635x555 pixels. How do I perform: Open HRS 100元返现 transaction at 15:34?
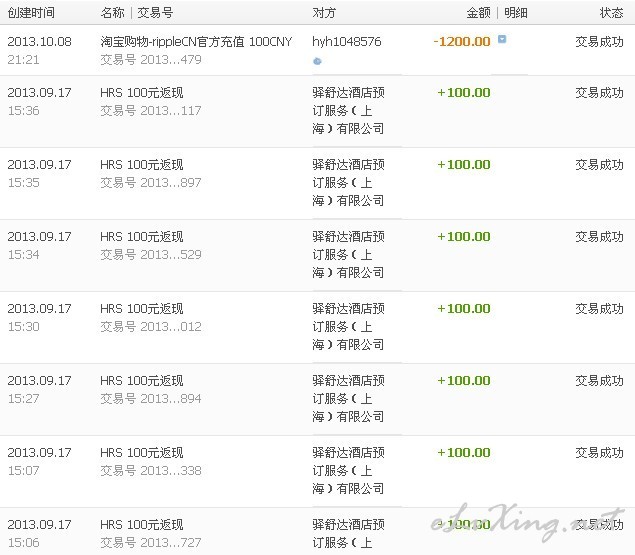pyautogui.click(x=142, y=237)
